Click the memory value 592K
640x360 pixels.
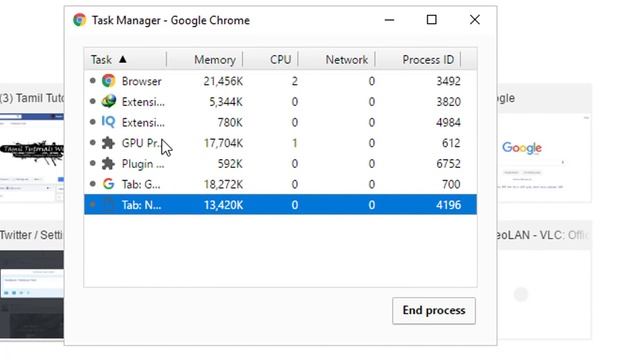coord(230,164)
